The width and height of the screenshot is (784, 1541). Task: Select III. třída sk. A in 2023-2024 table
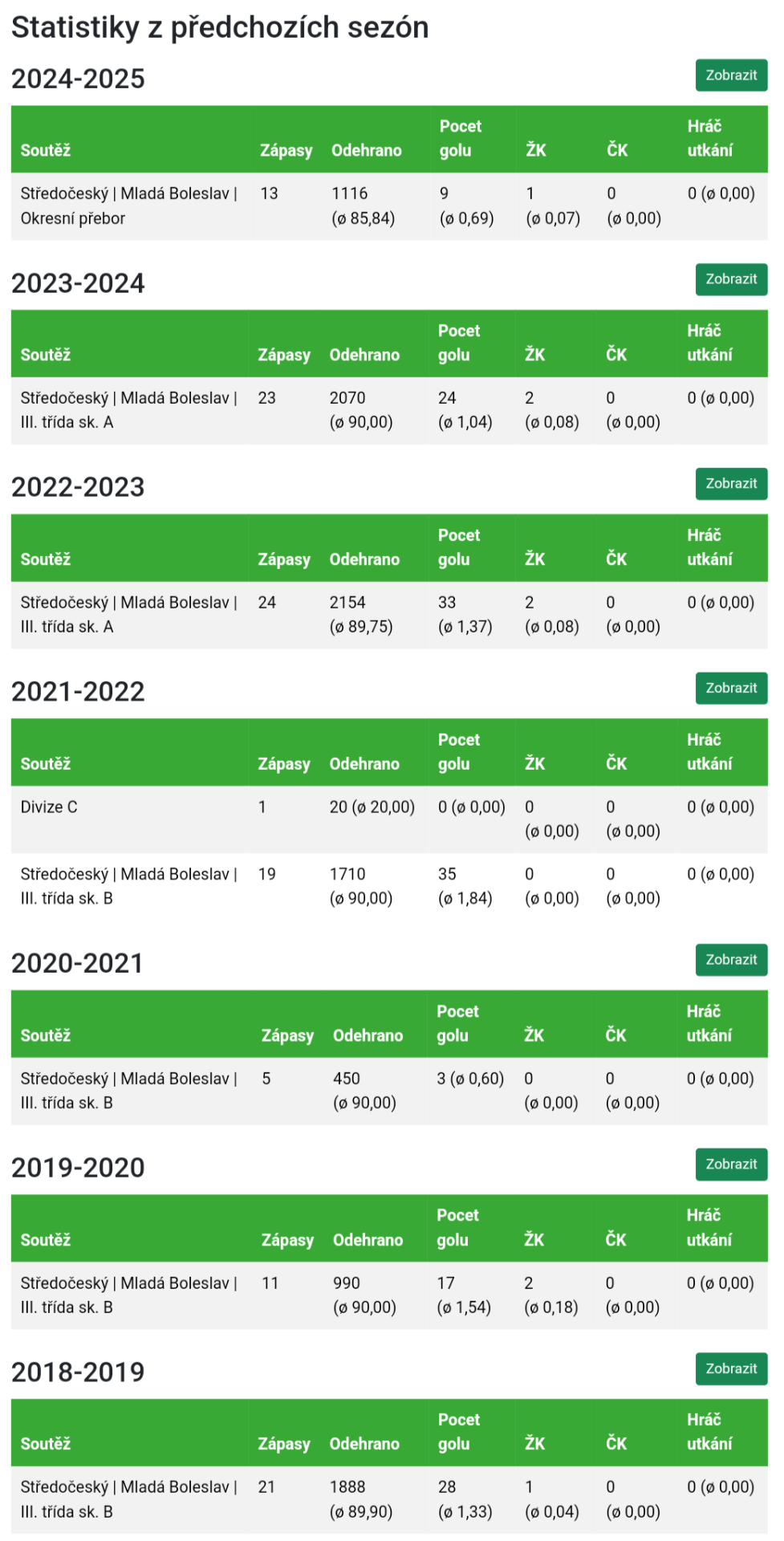coord(128,410)
